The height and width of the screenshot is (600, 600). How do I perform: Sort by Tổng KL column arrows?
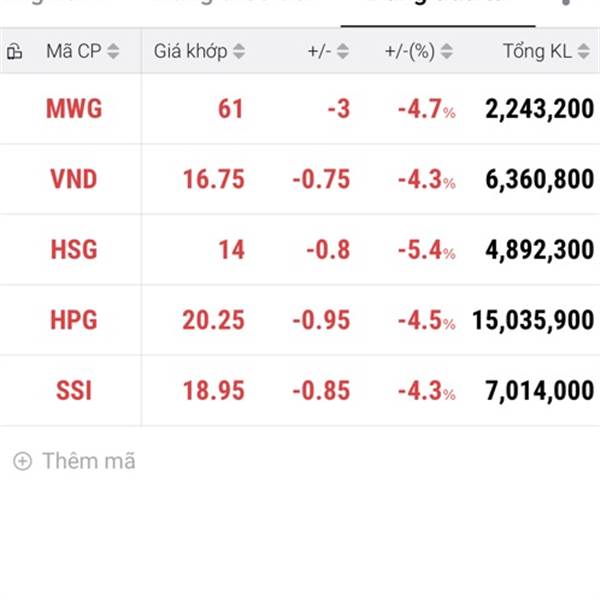583,51
